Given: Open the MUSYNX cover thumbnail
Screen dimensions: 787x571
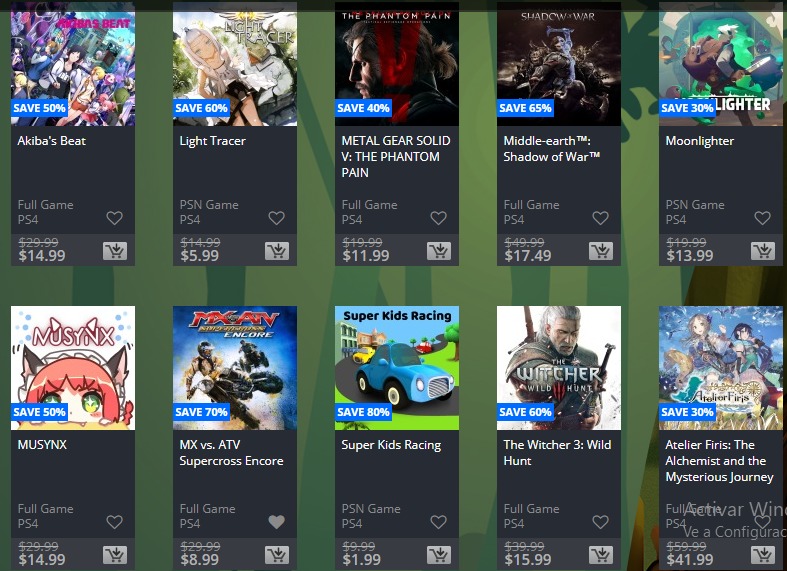Looking at the screenshot, I should 73,368.
